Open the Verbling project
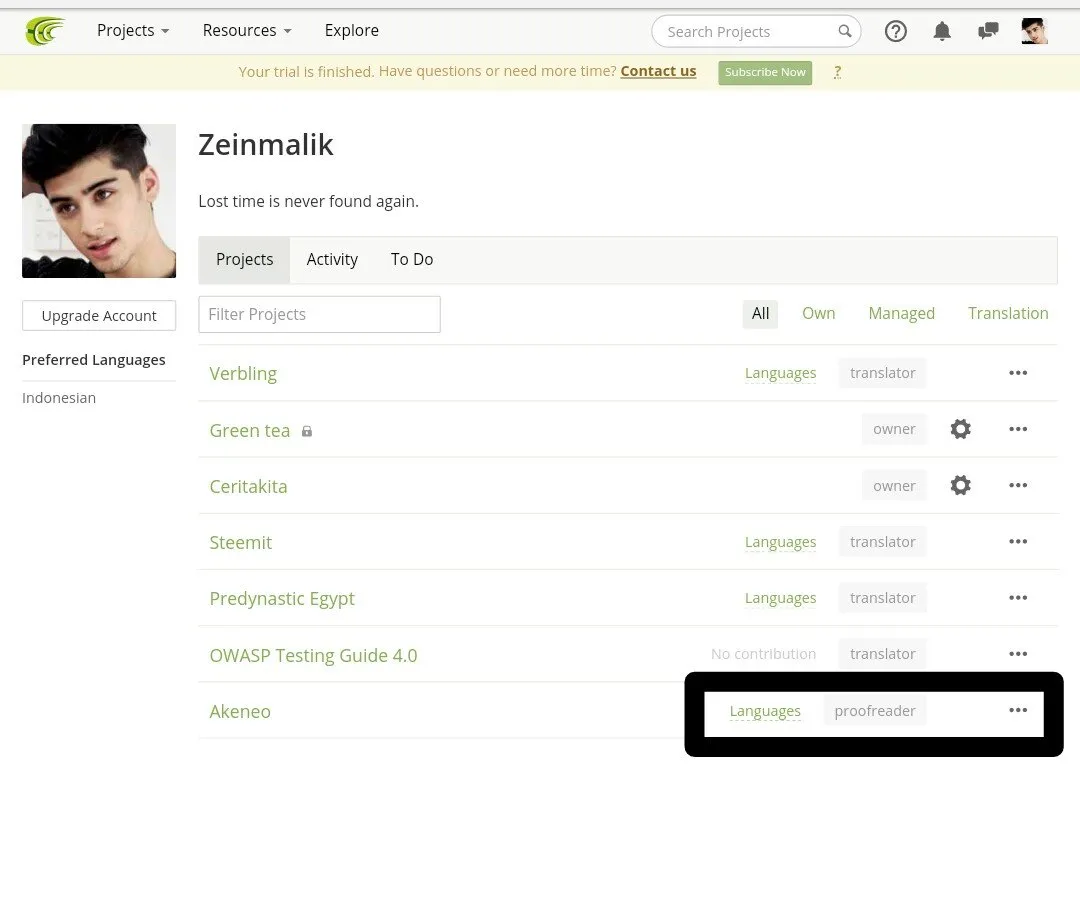This screenshot has width=1080, height=916. 243,373
